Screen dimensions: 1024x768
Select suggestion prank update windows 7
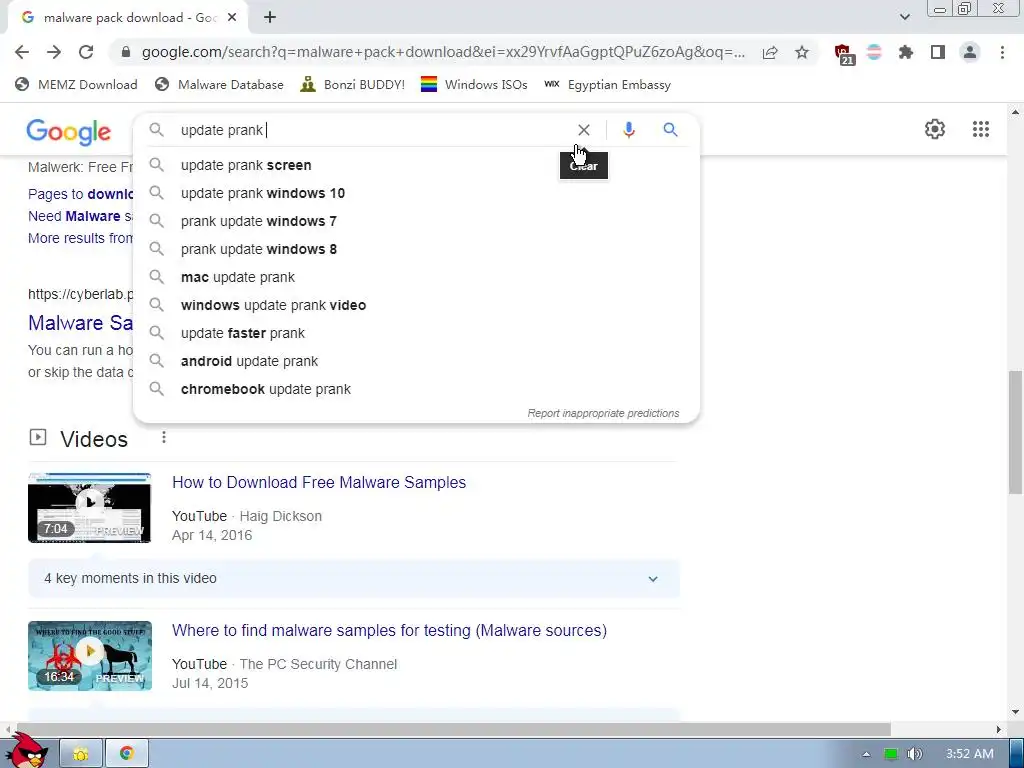(416, 221)
